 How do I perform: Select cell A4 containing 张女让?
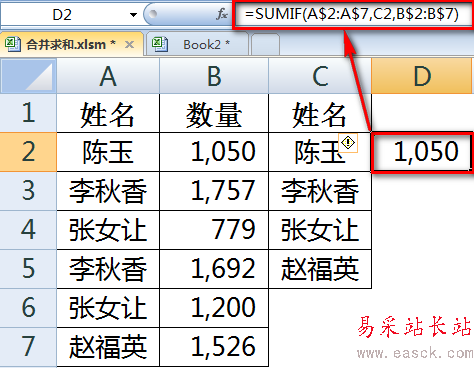pyautogui.click(x=108, y=230)
